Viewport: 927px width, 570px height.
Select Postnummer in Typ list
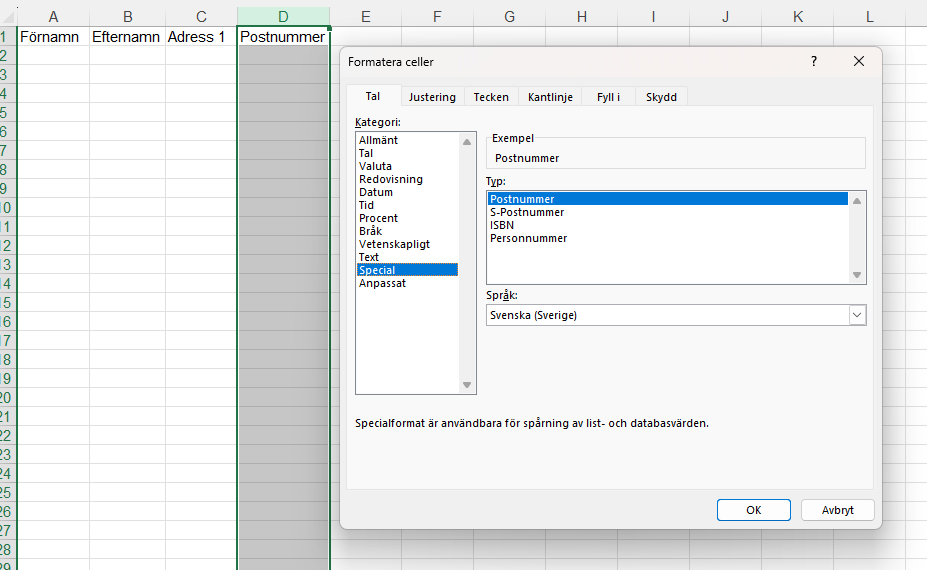(667, 199)
